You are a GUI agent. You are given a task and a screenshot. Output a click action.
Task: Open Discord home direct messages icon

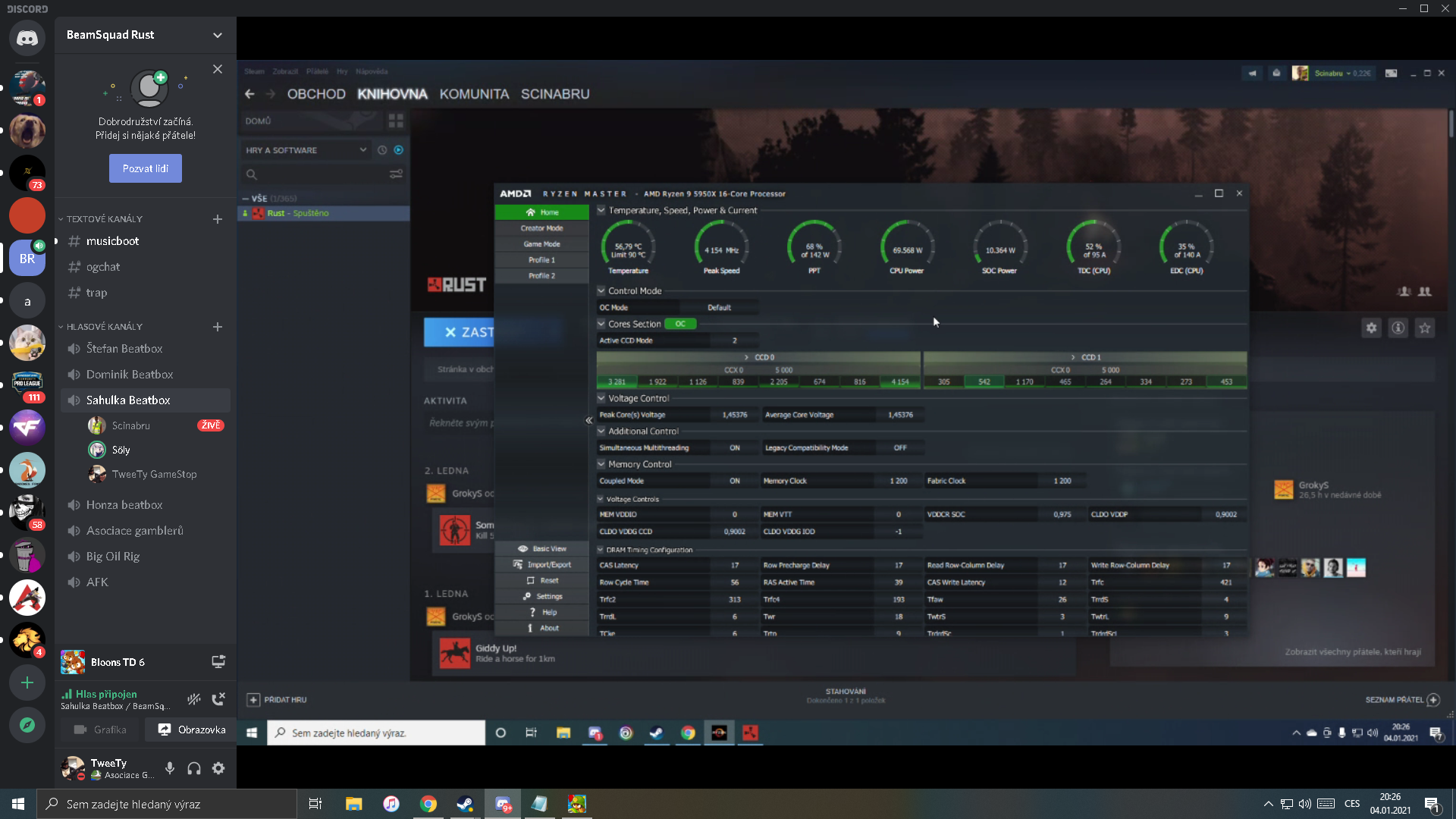27,38
